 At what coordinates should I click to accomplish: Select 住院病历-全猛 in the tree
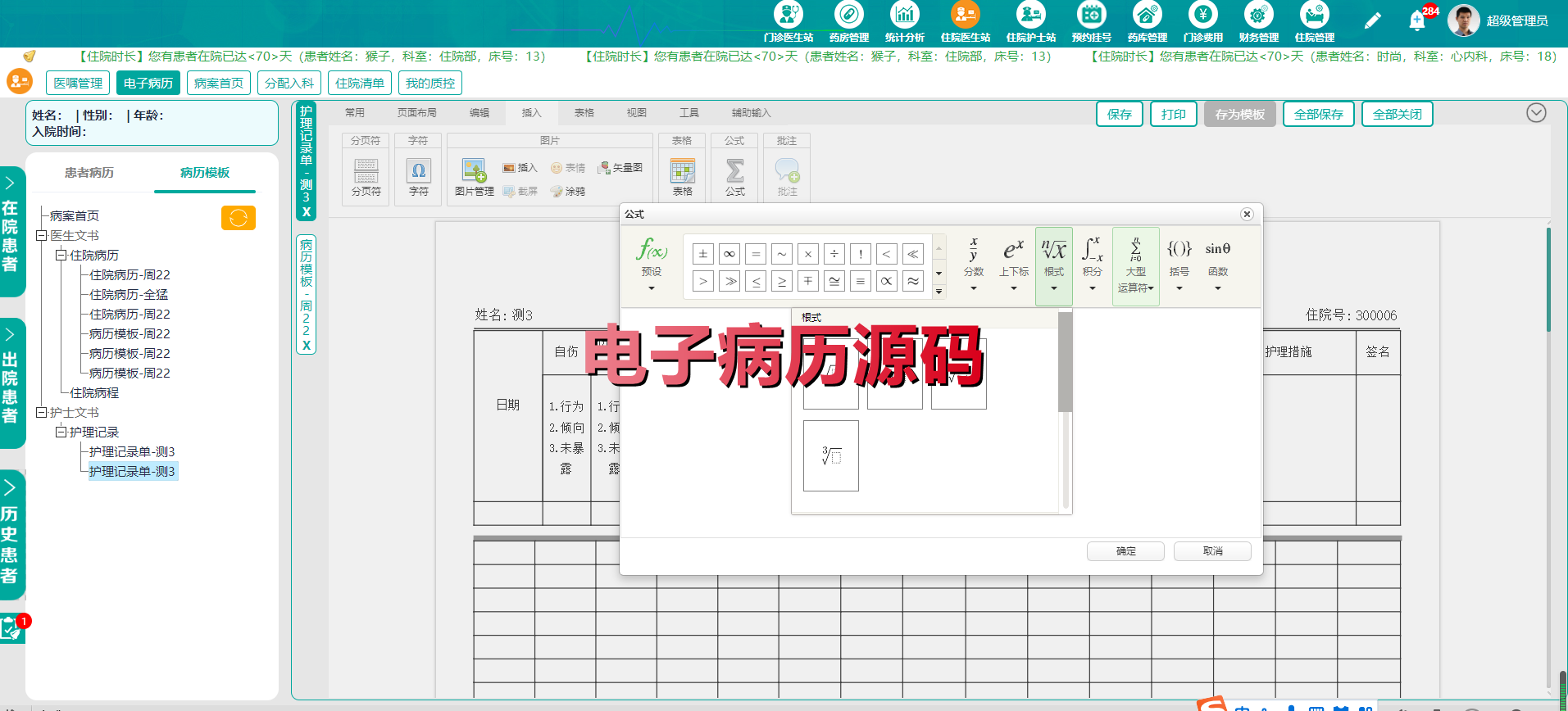click(x=129, y=295)
